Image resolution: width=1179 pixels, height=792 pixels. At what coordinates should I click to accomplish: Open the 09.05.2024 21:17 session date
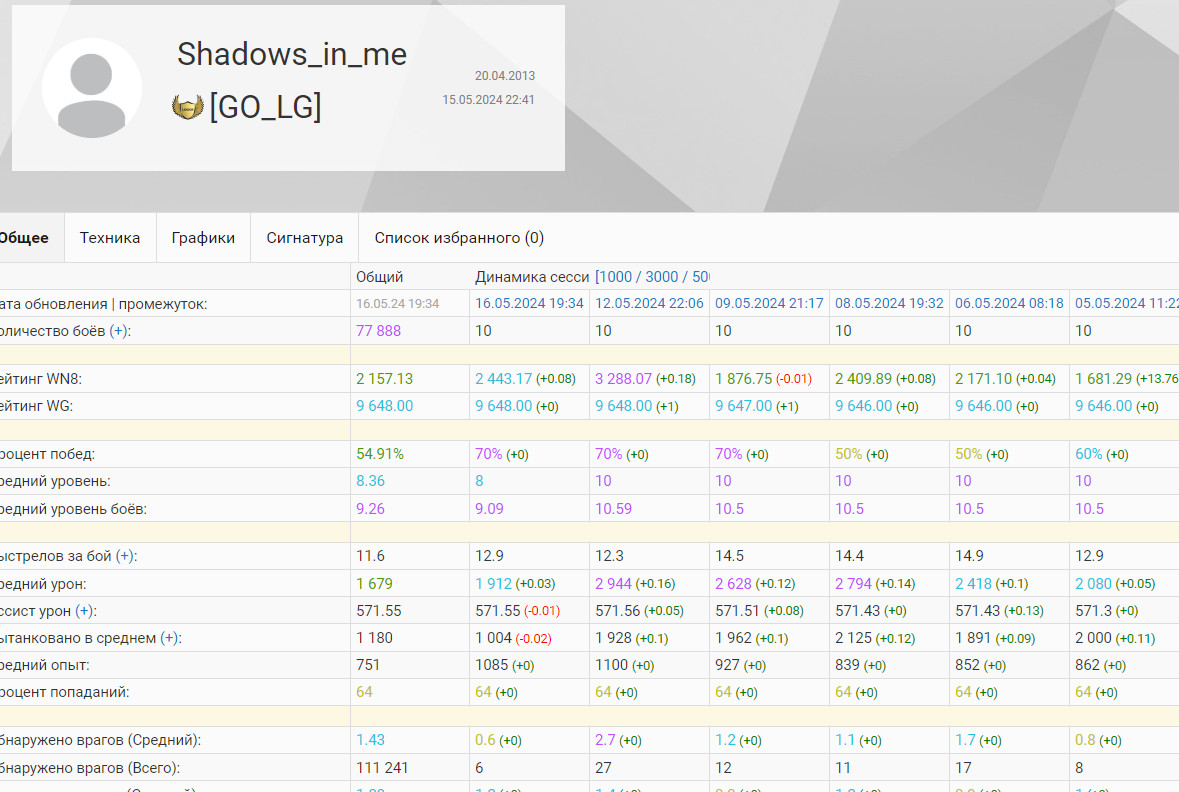coord(769,304)
